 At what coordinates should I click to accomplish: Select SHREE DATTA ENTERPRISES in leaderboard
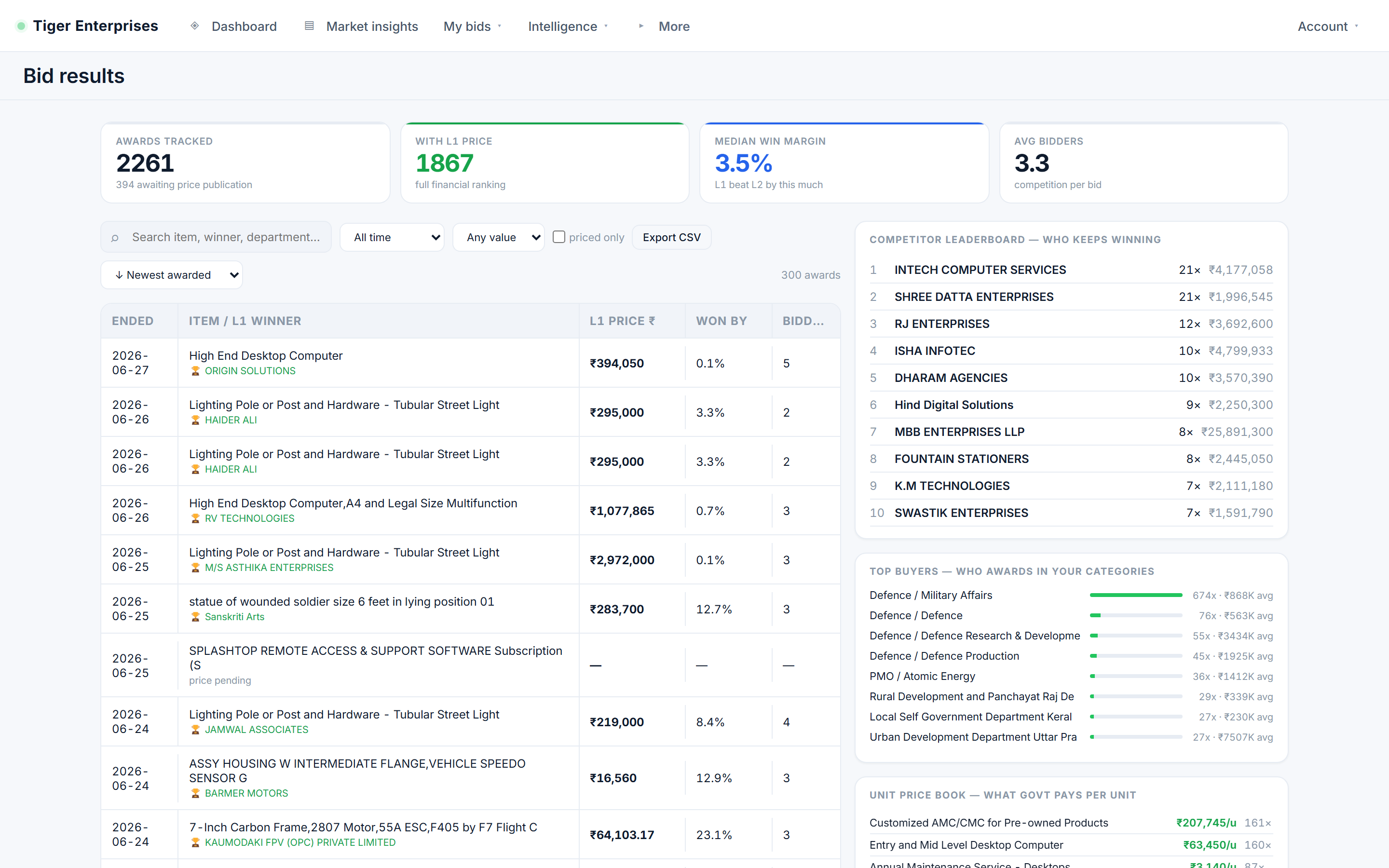point(1071,297)
